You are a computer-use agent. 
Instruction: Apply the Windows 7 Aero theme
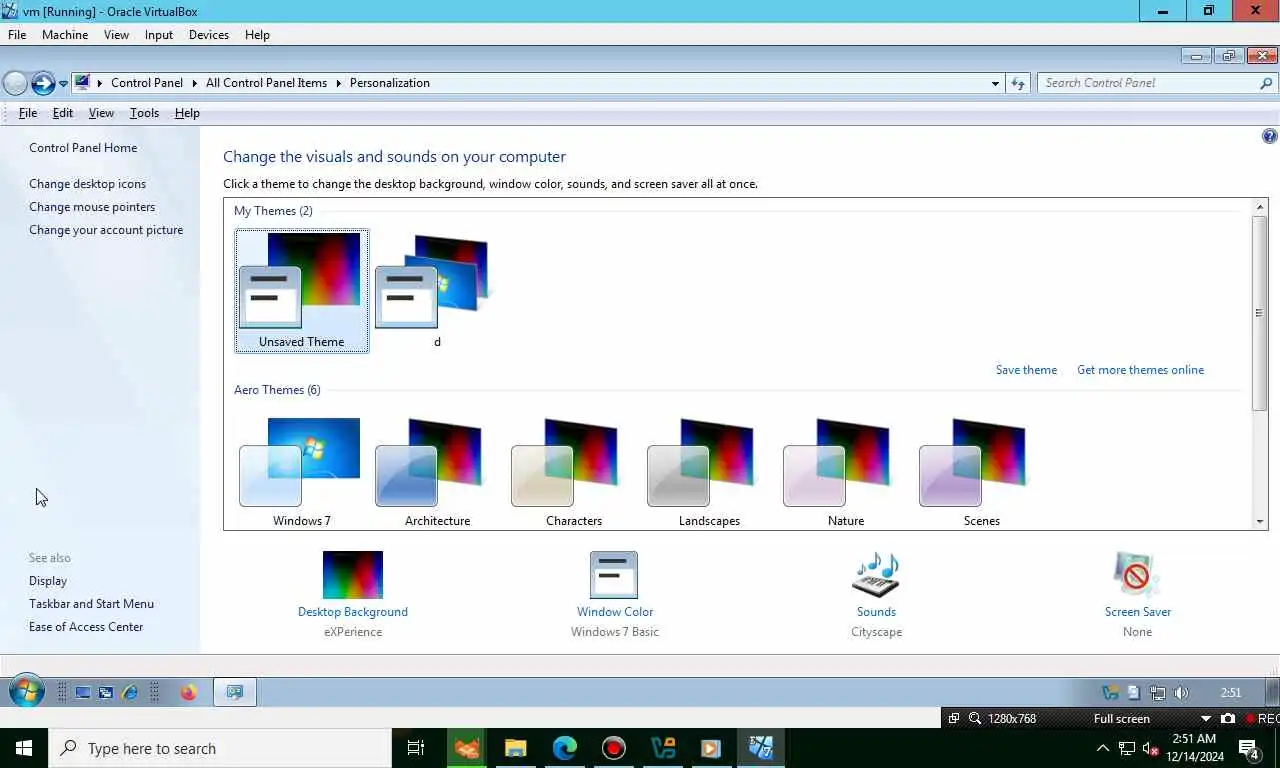301,472
